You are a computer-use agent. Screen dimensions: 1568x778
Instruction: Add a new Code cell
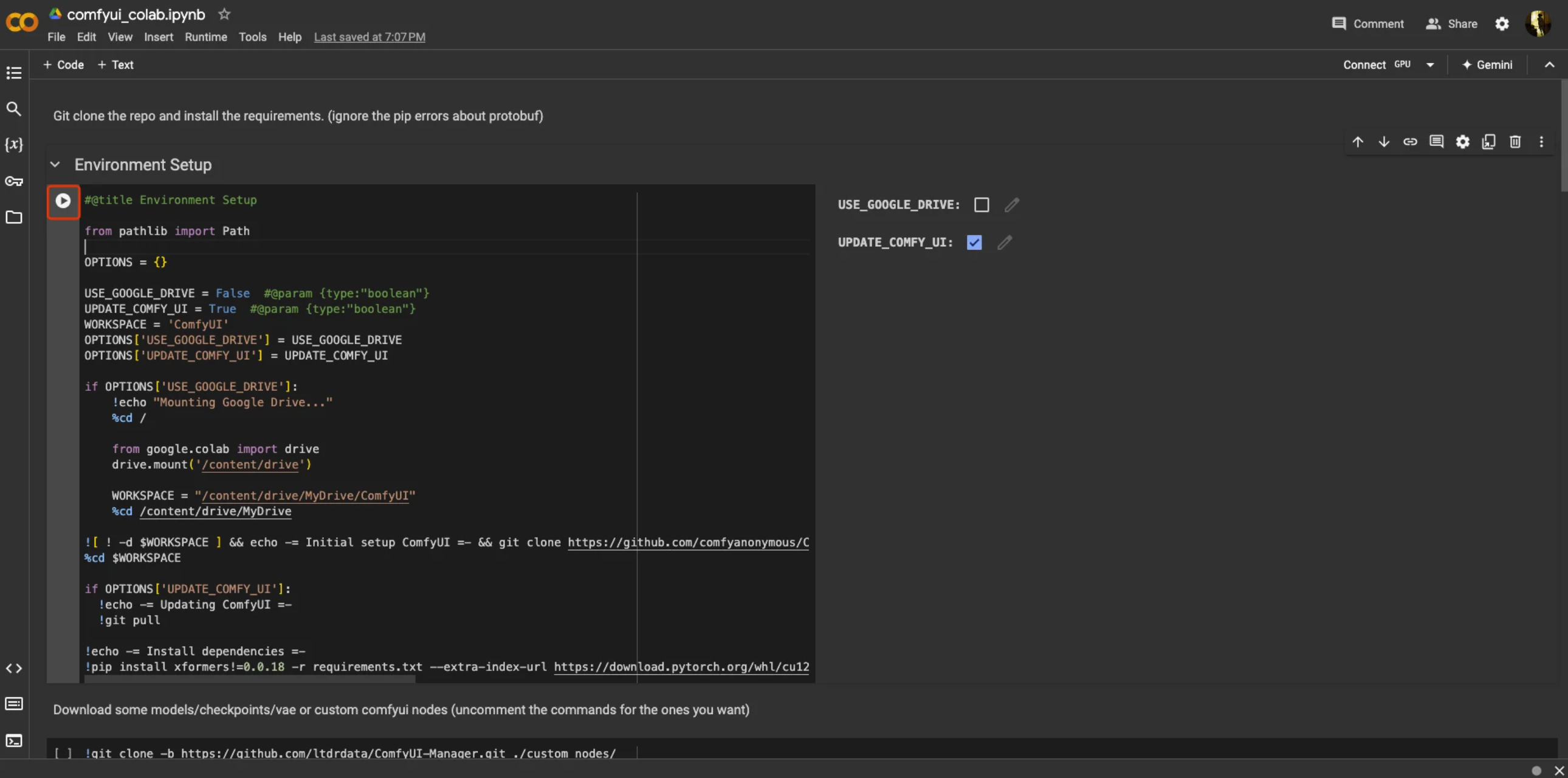pyautogui.click(x=63, y=64)
